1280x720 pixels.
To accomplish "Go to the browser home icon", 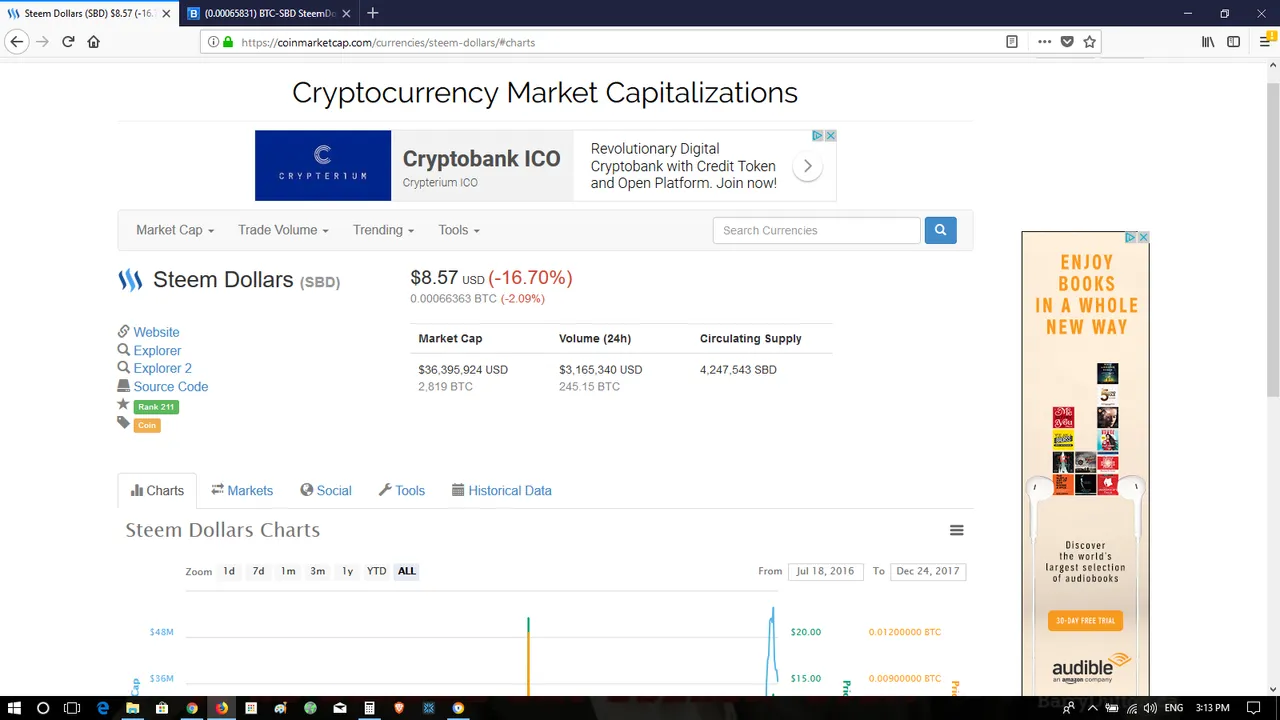I will 93,42.
